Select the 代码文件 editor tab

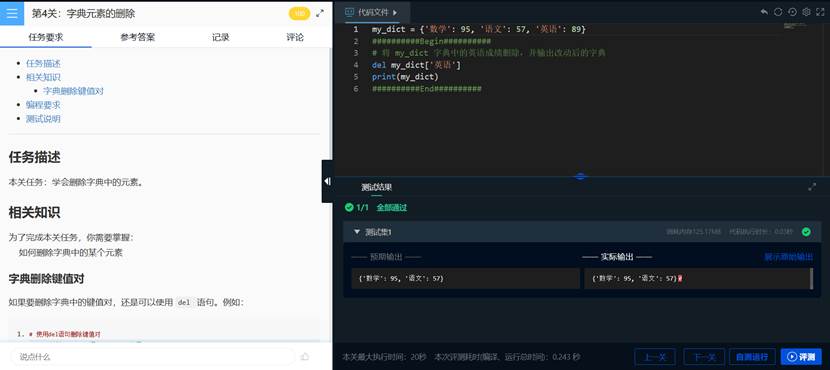point(373,12)
